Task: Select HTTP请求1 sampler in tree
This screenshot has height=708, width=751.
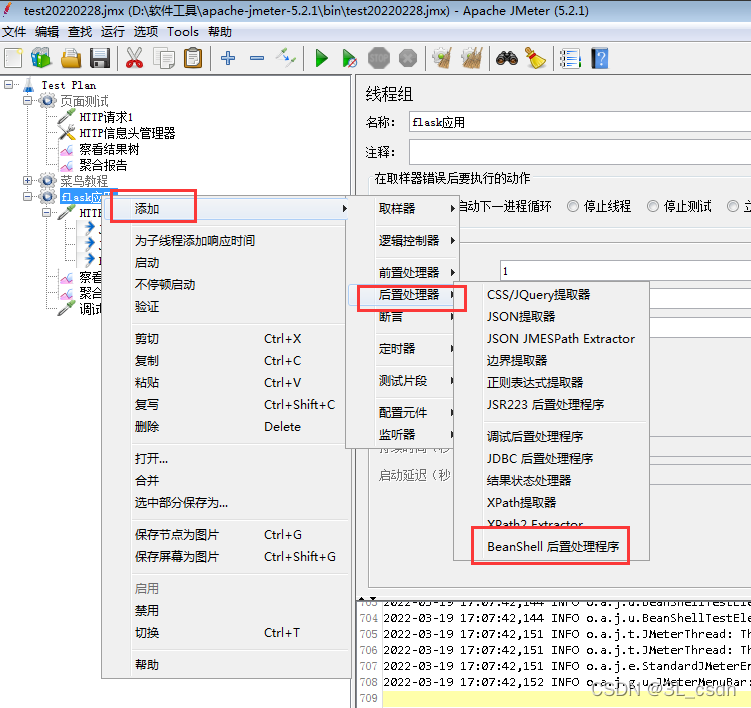Action: pos(106,117)
